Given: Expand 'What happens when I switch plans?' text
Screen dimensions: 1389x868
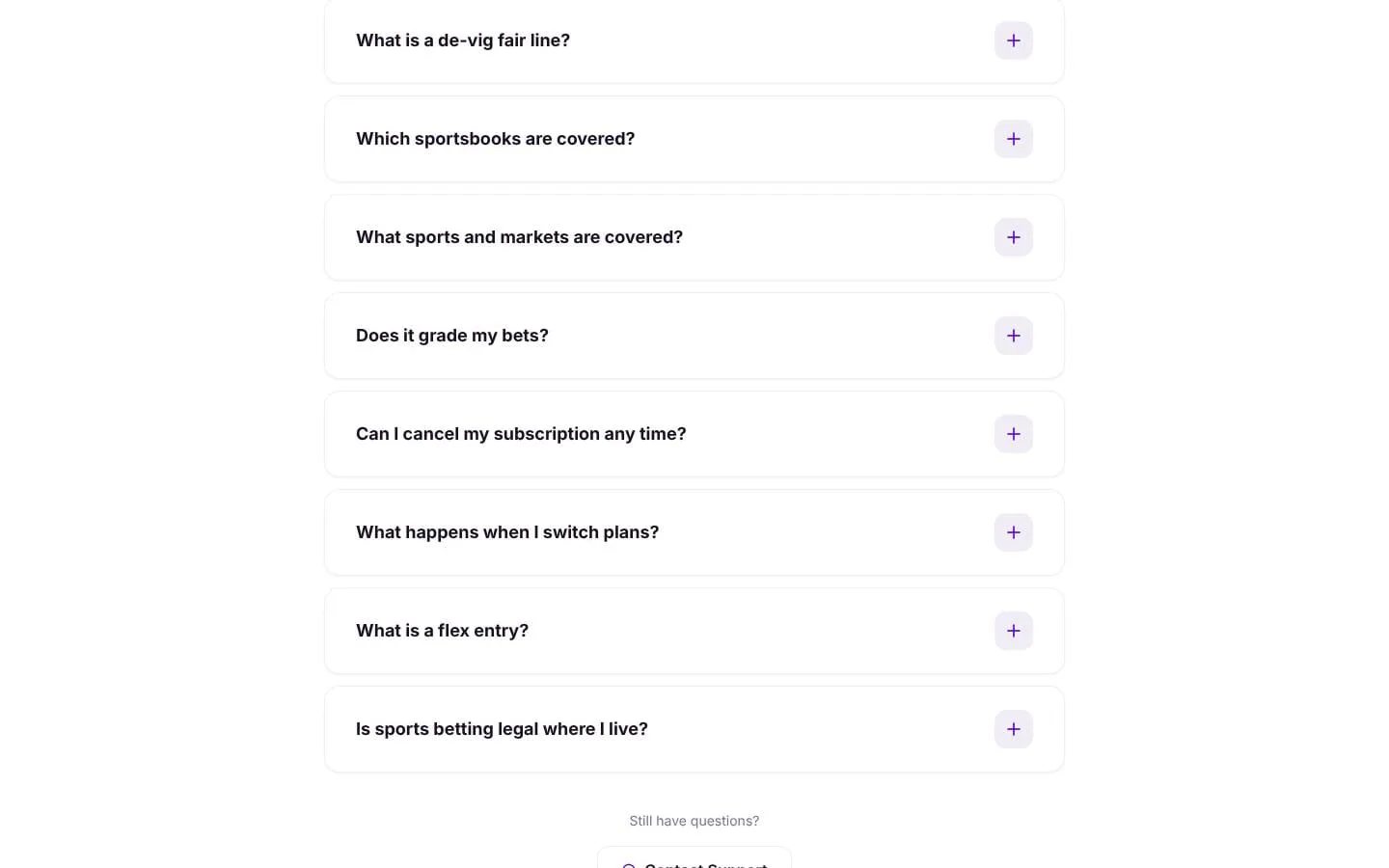Looking at the screenshot, I should coord(507,532).
